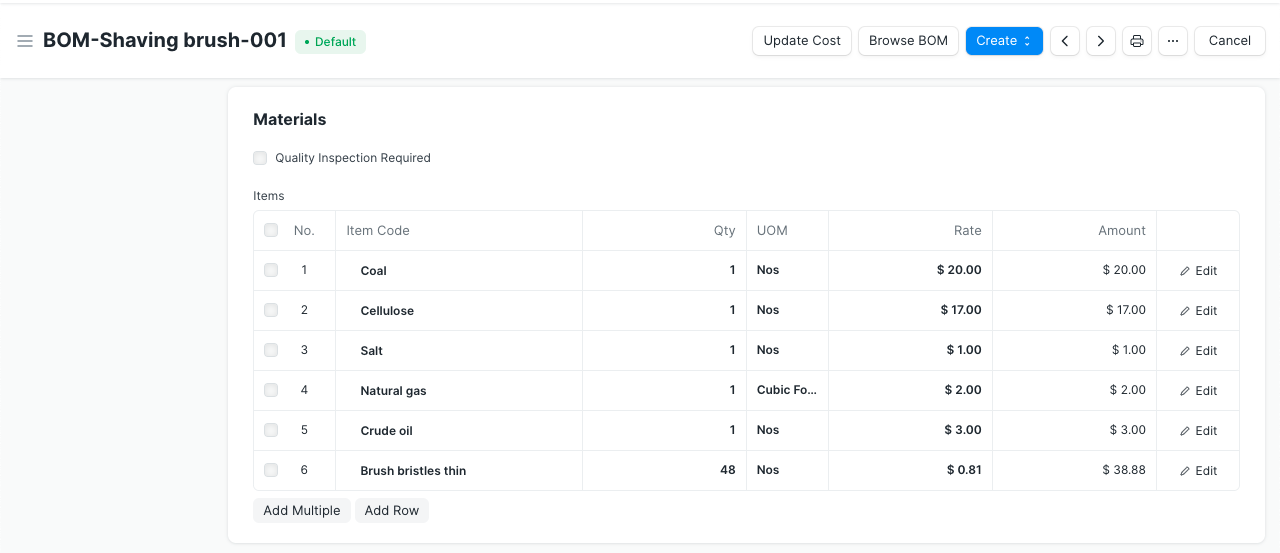Image resolution: width=1280 pixels, height=553 pixels.
Task: Check the Crude oil row checkbox
Action: pyautogui.click(x=271, y=431)
